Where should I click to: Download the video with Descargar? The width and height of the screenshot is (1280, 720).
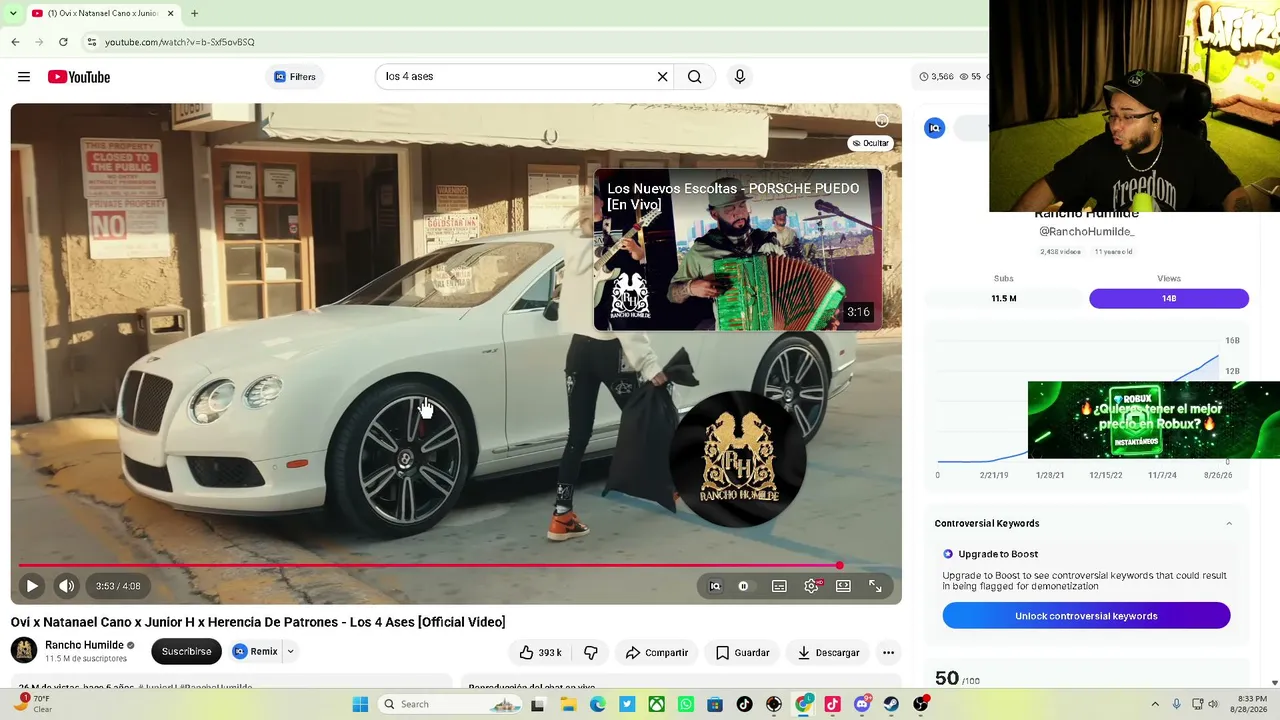[829, 653]
